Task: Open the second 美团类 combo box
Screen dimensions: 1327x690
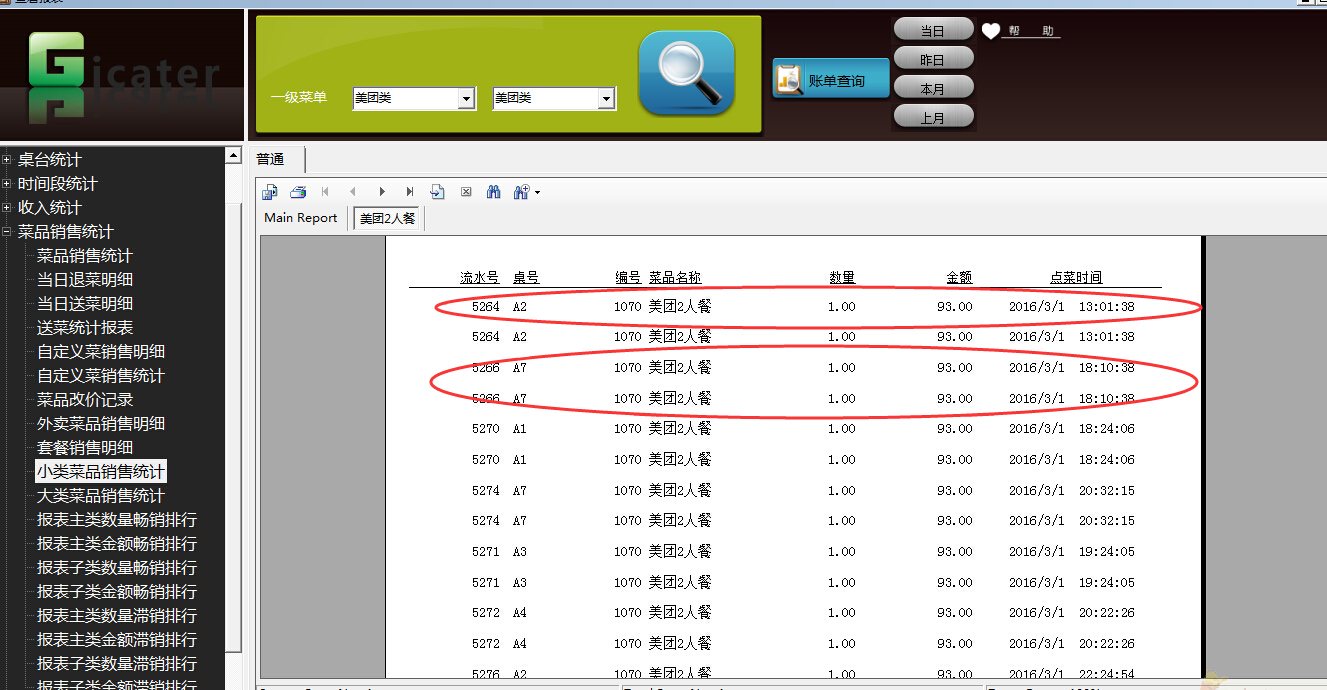Action: [553, 98]
